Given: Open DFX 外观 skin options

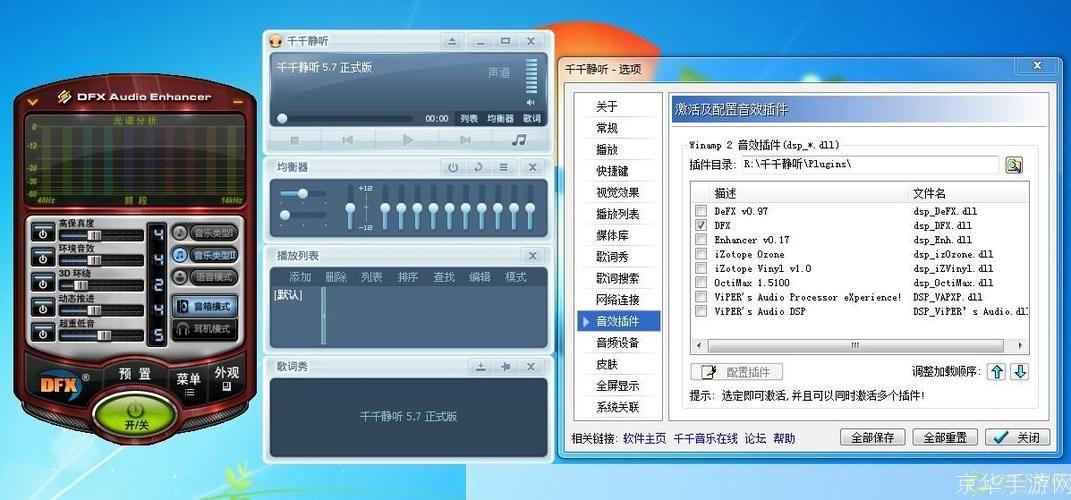Looking at the screenshot, I should pyautogui.click(x=227, y=377).
